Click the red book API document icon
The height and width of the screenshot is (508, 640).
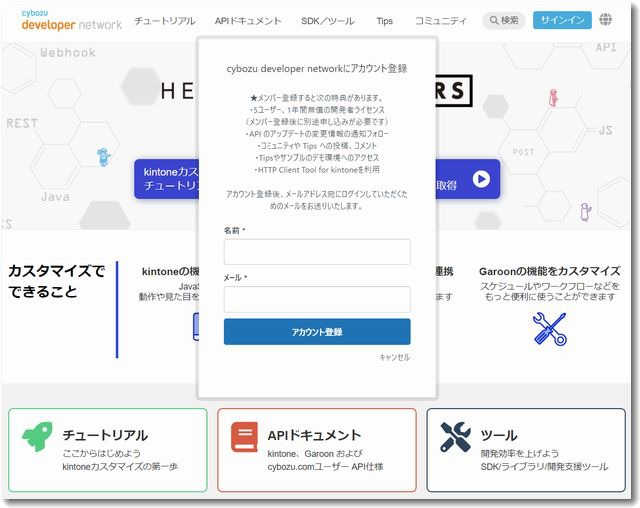[244, 437]
